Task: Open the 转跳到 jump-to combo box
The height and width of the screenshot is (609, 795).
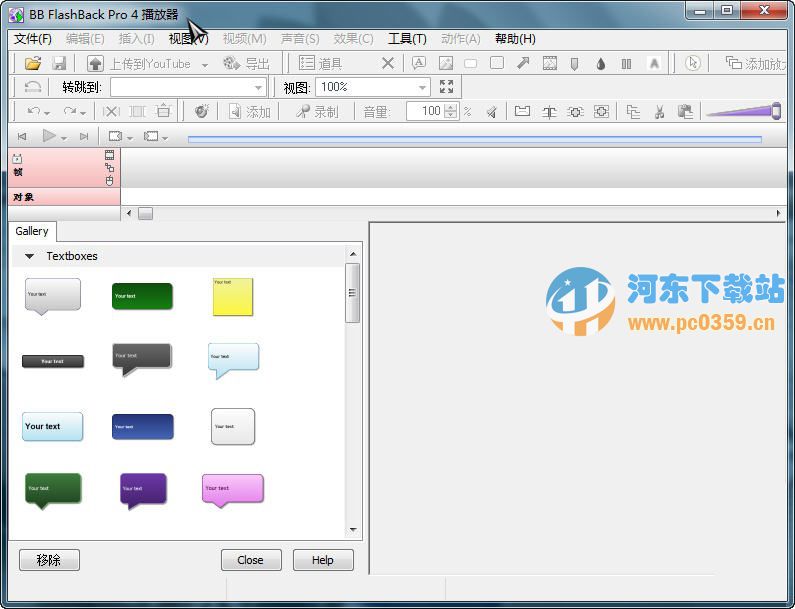Action: [189, 87]
